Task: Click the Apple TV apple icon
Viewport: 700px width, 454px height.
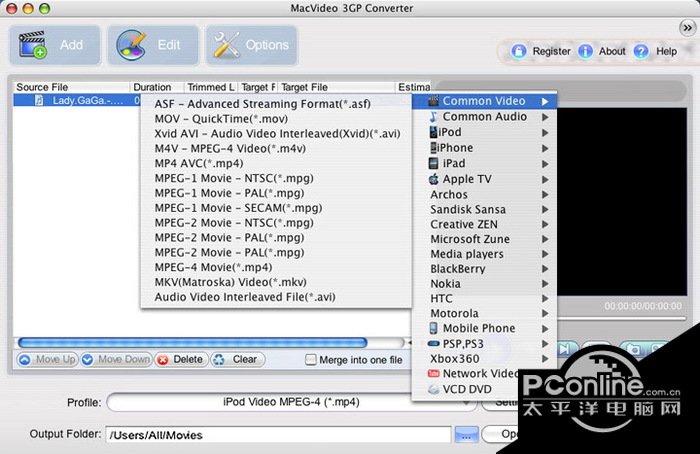Action: (x=433, y=179)
